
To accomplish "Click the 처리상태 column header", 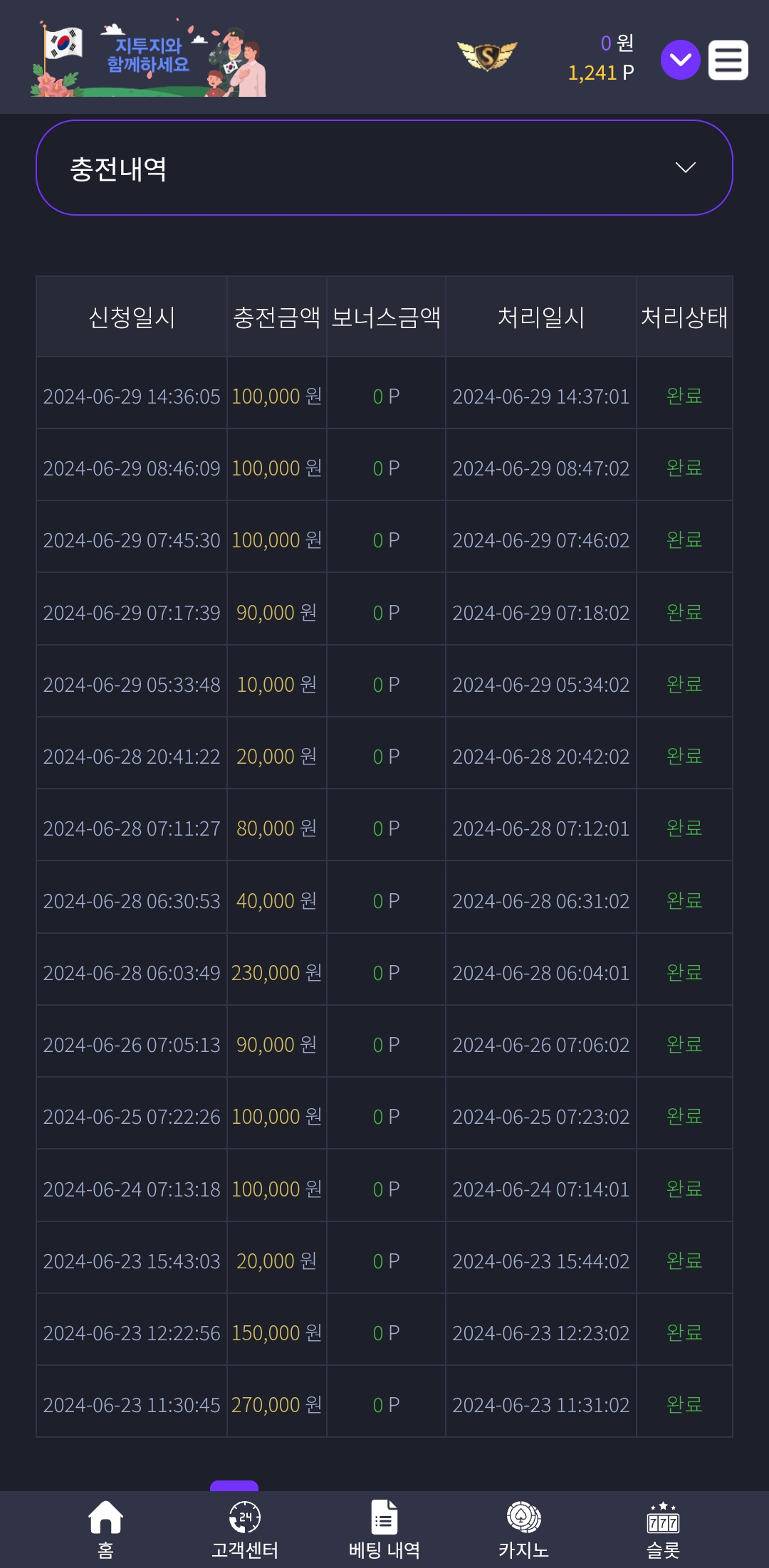I will (684, 317).
